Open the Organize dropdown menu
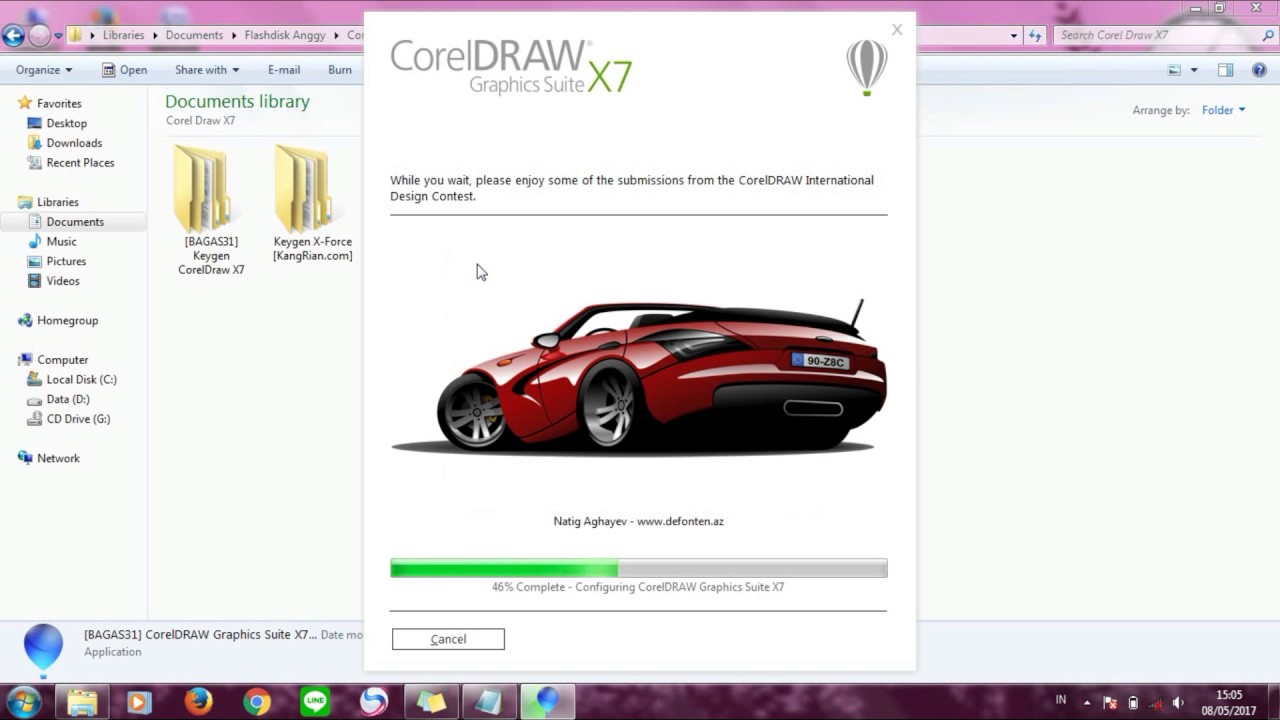Screen dimensions: 1280x720 44,70
